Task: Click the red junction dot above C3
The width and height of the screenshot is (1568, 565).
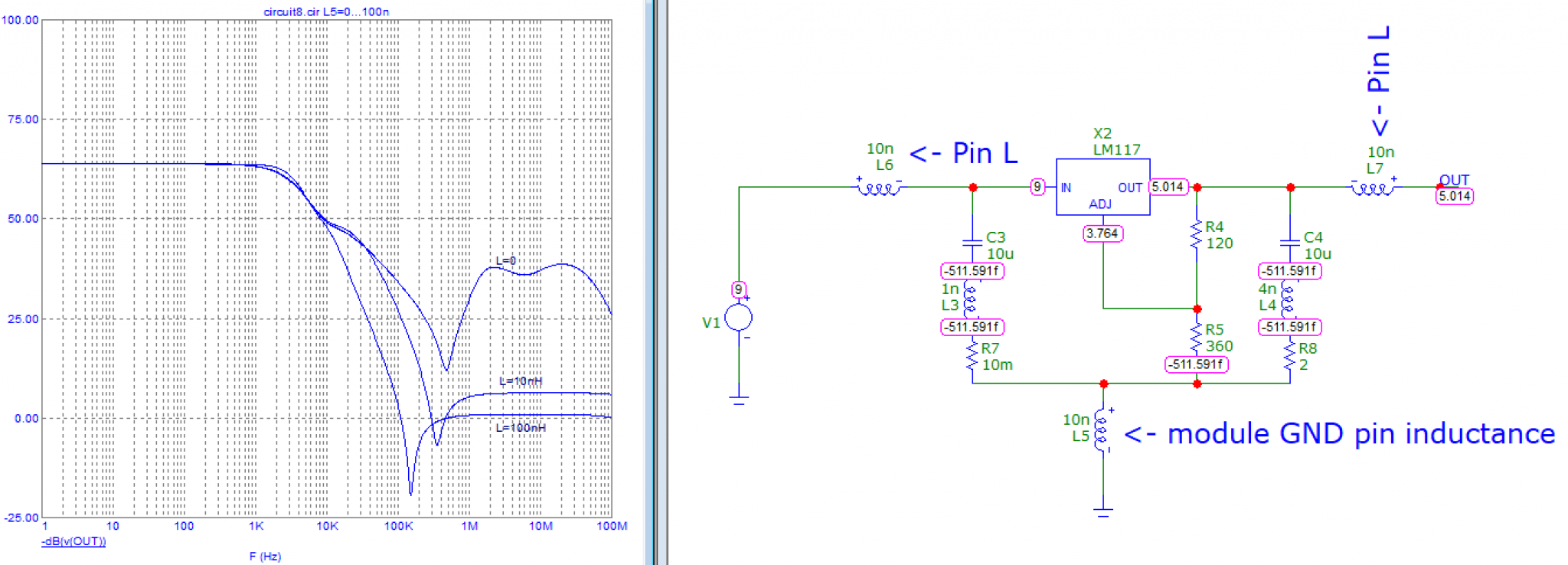Action: (972, 187)
